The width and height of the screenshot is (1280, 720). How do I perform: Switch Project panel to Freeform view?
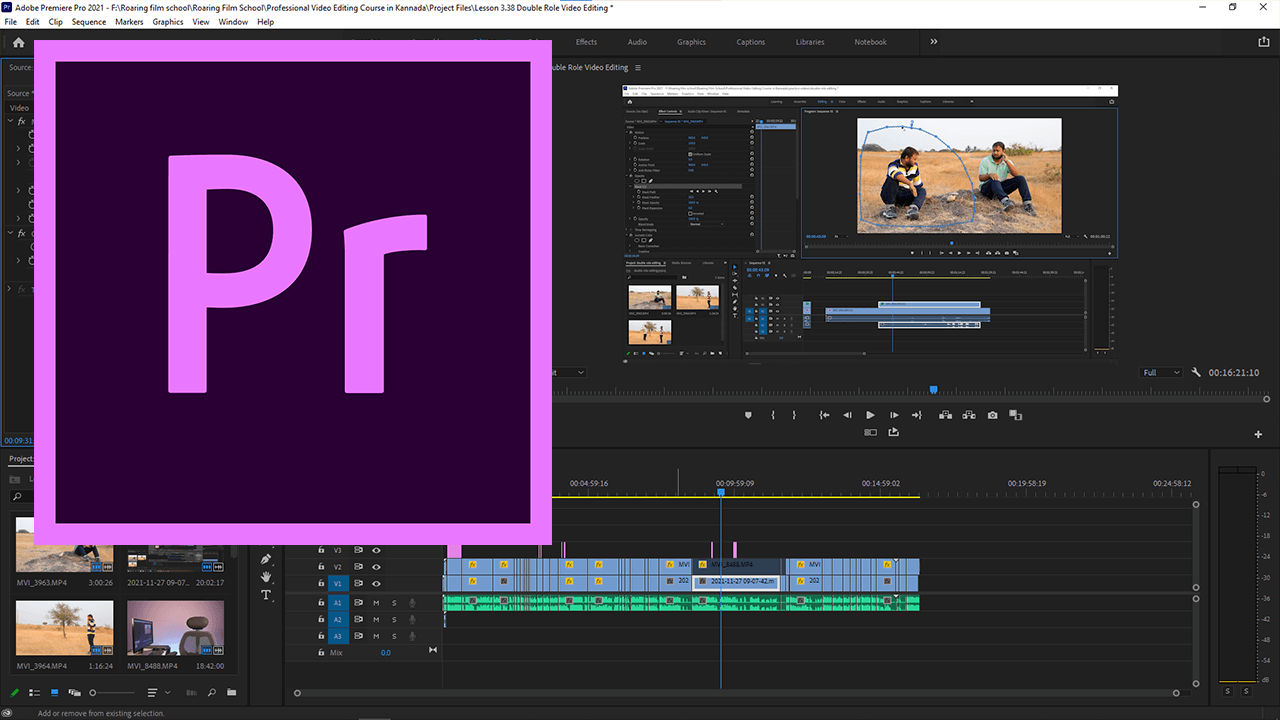point(75,692)
